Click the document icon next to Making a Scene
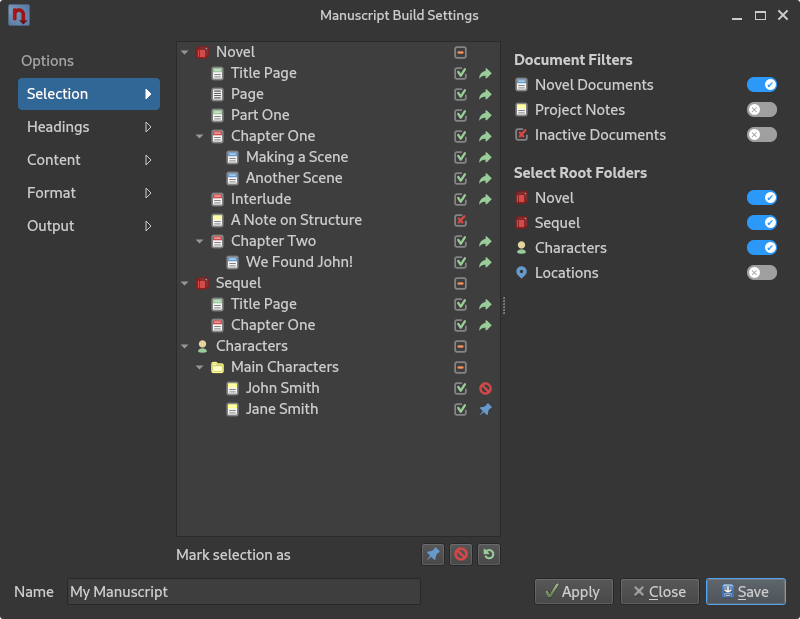 tap(232, 158)
